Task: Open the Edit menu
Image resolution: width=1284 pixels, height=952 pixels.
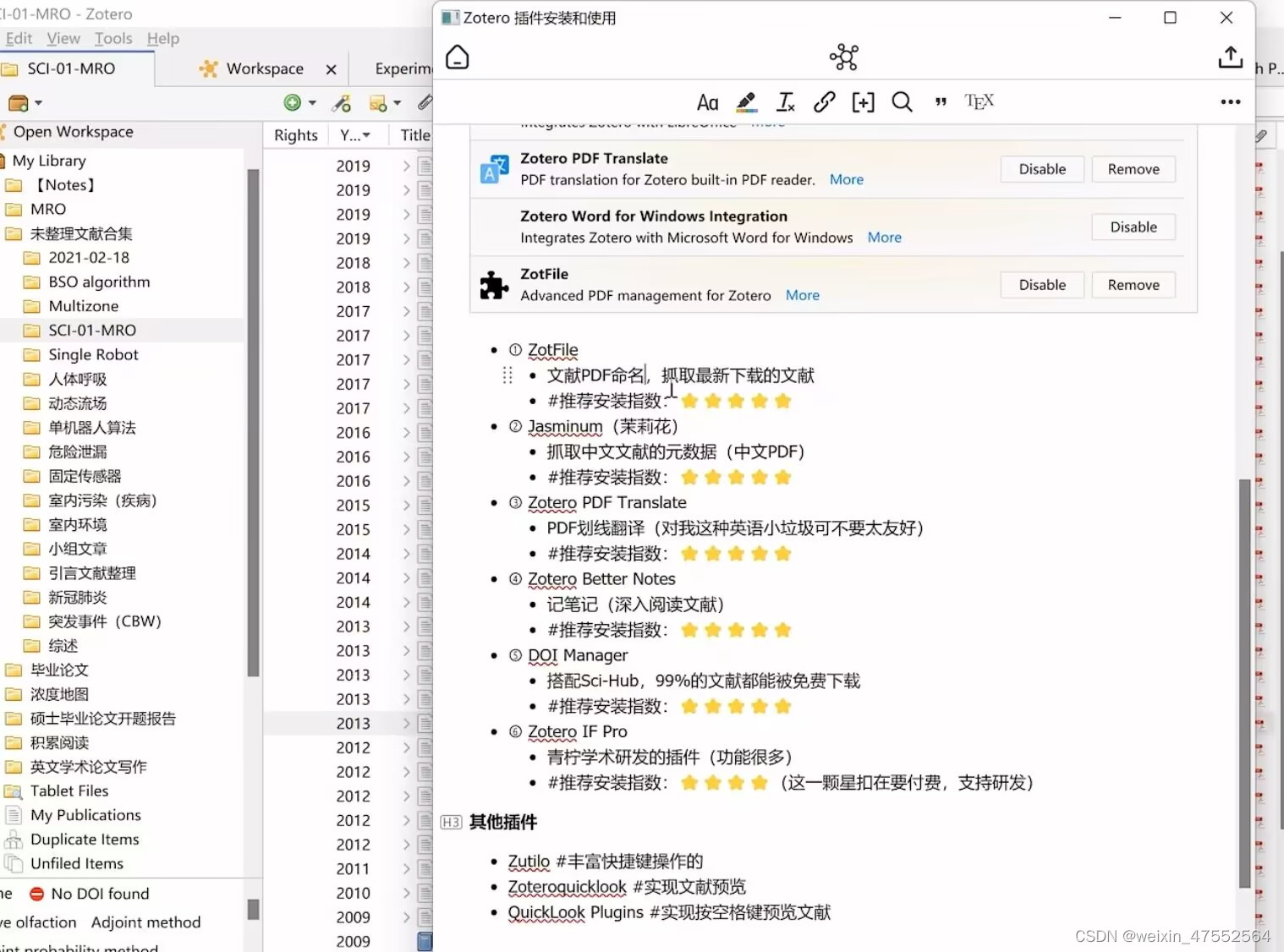Action: [18, 38]
